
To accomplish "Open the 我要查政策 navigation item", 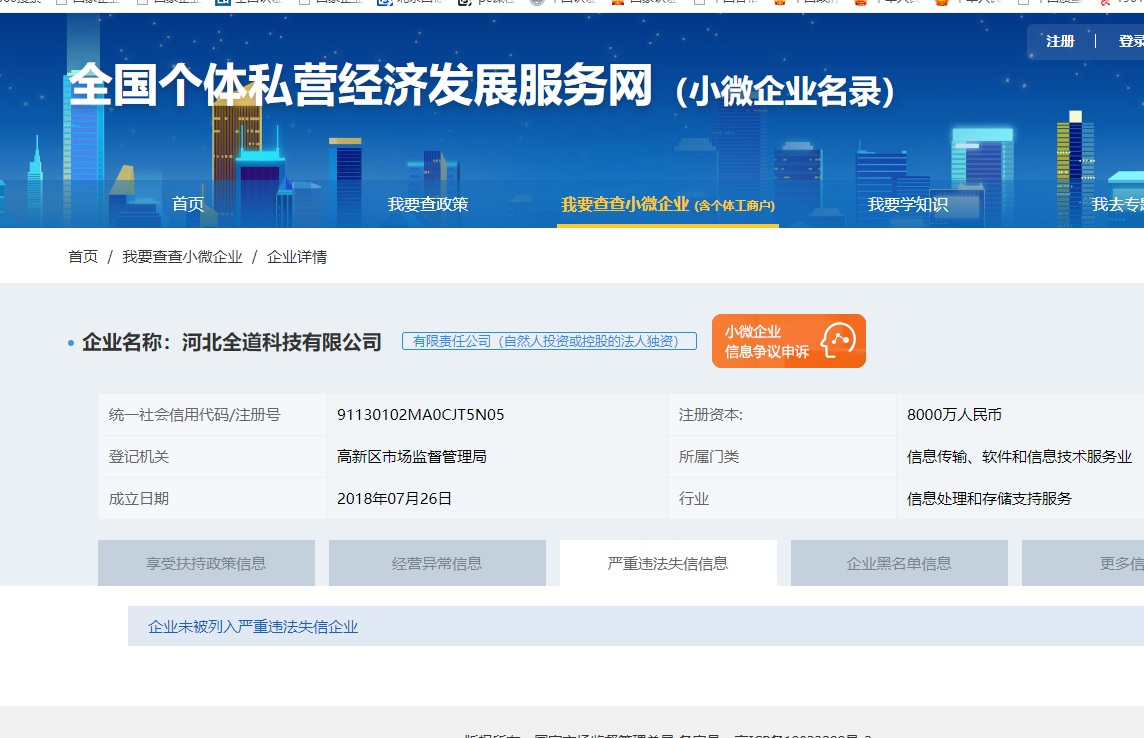I will [x=428, y=204].
